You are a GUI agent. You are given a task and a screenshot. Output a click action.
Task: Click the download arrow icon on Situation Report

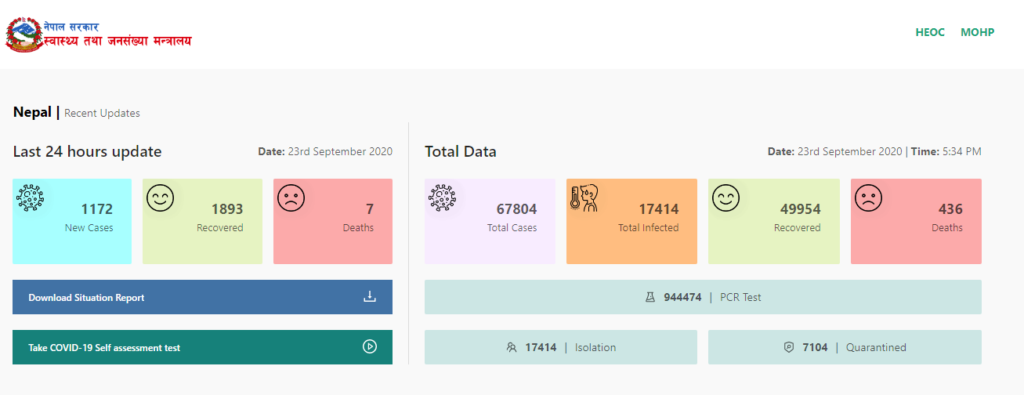pyautogui.click(x=370, y=297)
